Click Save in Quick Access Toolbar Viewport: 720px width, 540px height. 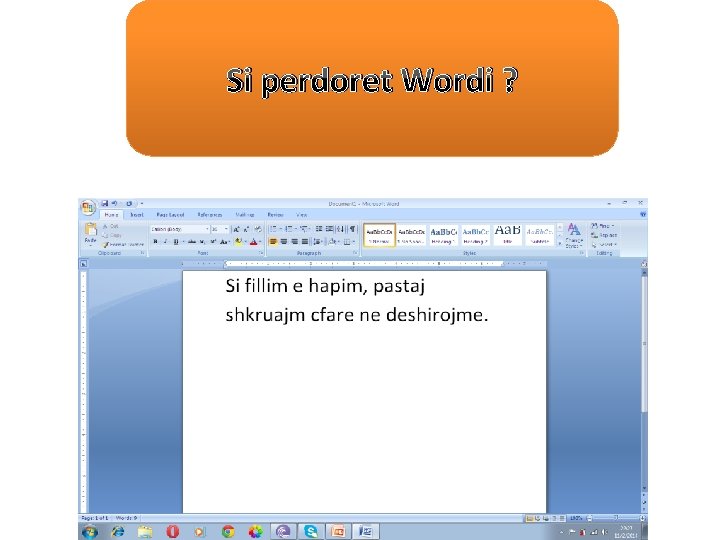[x=105, y=203]
